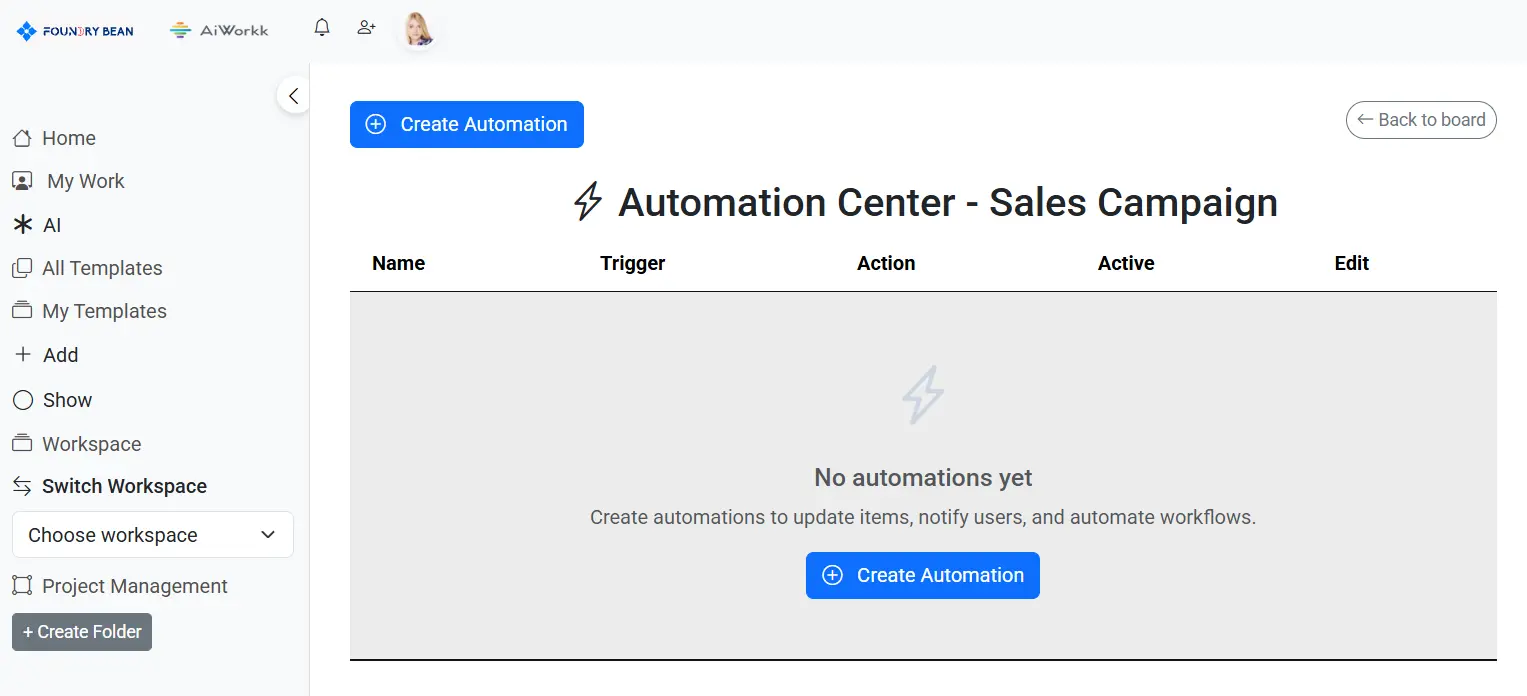Image resolution: width=1527 pixels, height=696 pixels.
Task: Collapse the sidebar with the chevron arrow
Action: tap(293, 96)
